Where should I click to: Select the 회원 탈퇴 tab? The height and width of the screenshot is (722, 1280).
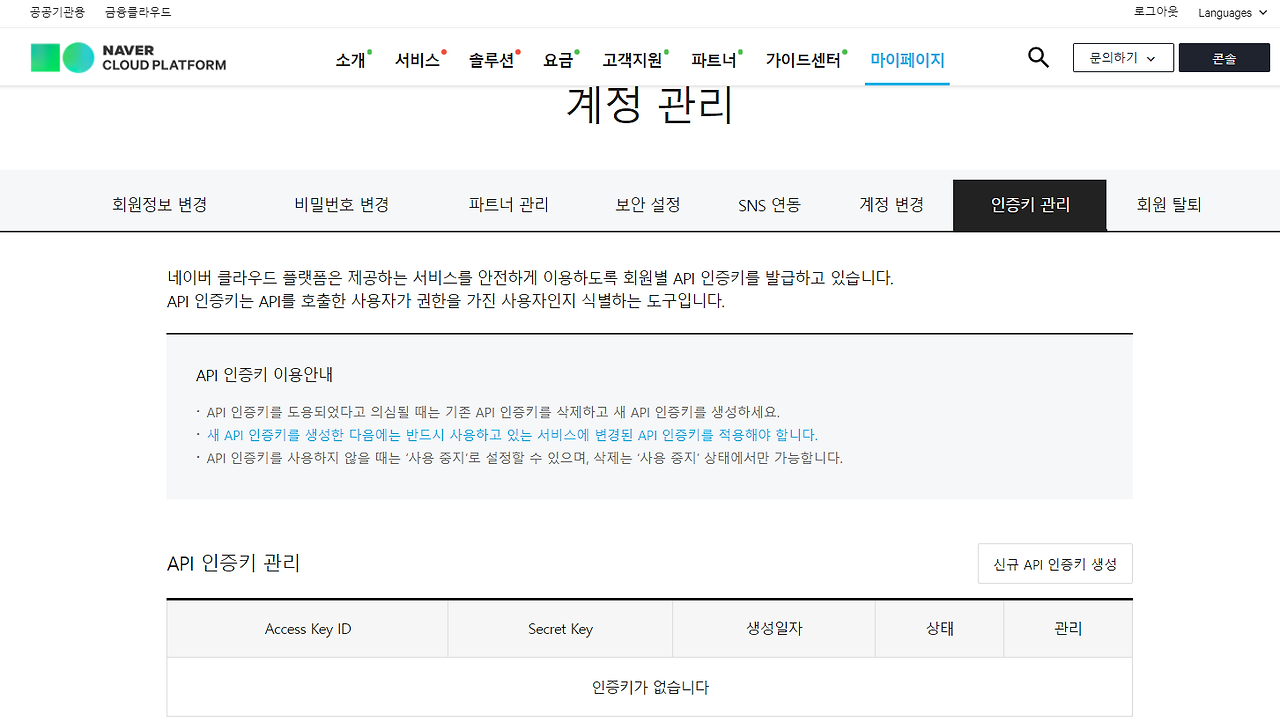coord(1168,203)
